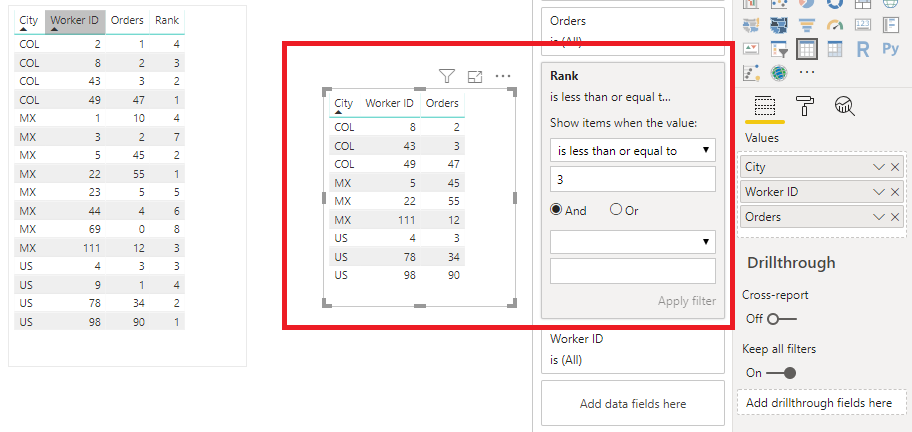Expand the Orders filter card
Image resolution: width=912 pixels, height=432 pixels.
pos(633,30)
